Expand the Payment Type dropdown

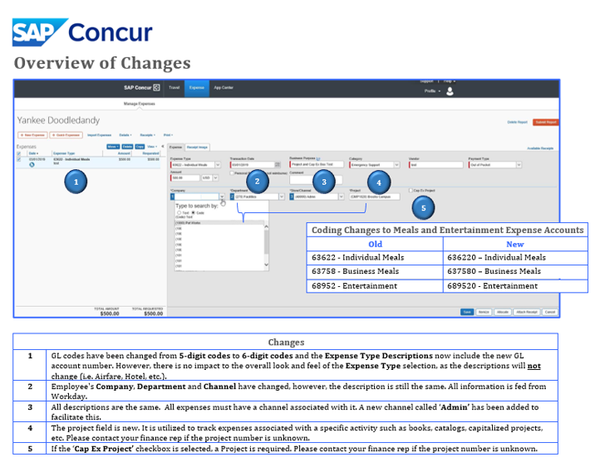point(519,165)
